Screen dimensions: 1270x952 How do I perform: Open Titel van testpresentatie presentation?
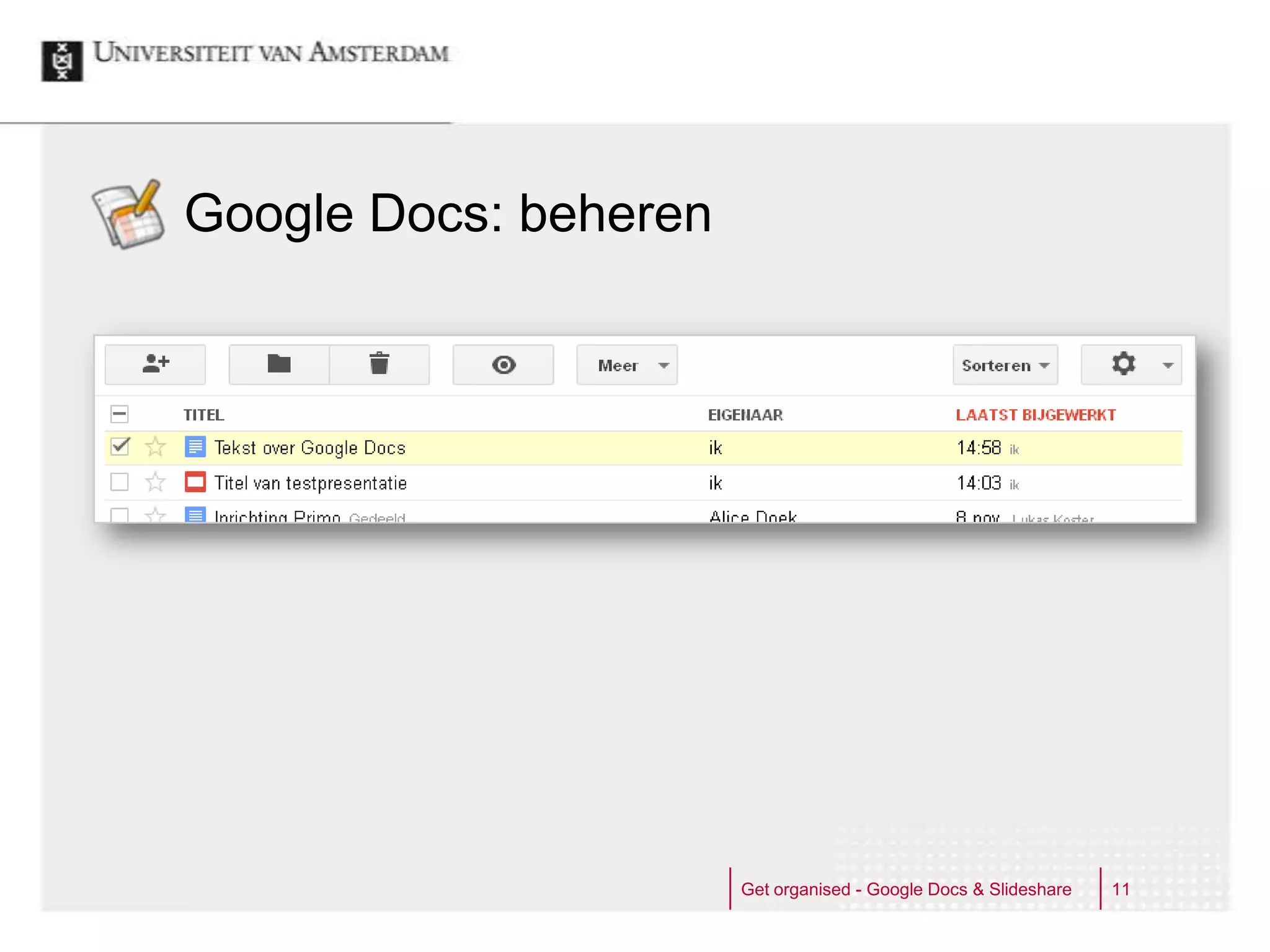tap(310, 483)
